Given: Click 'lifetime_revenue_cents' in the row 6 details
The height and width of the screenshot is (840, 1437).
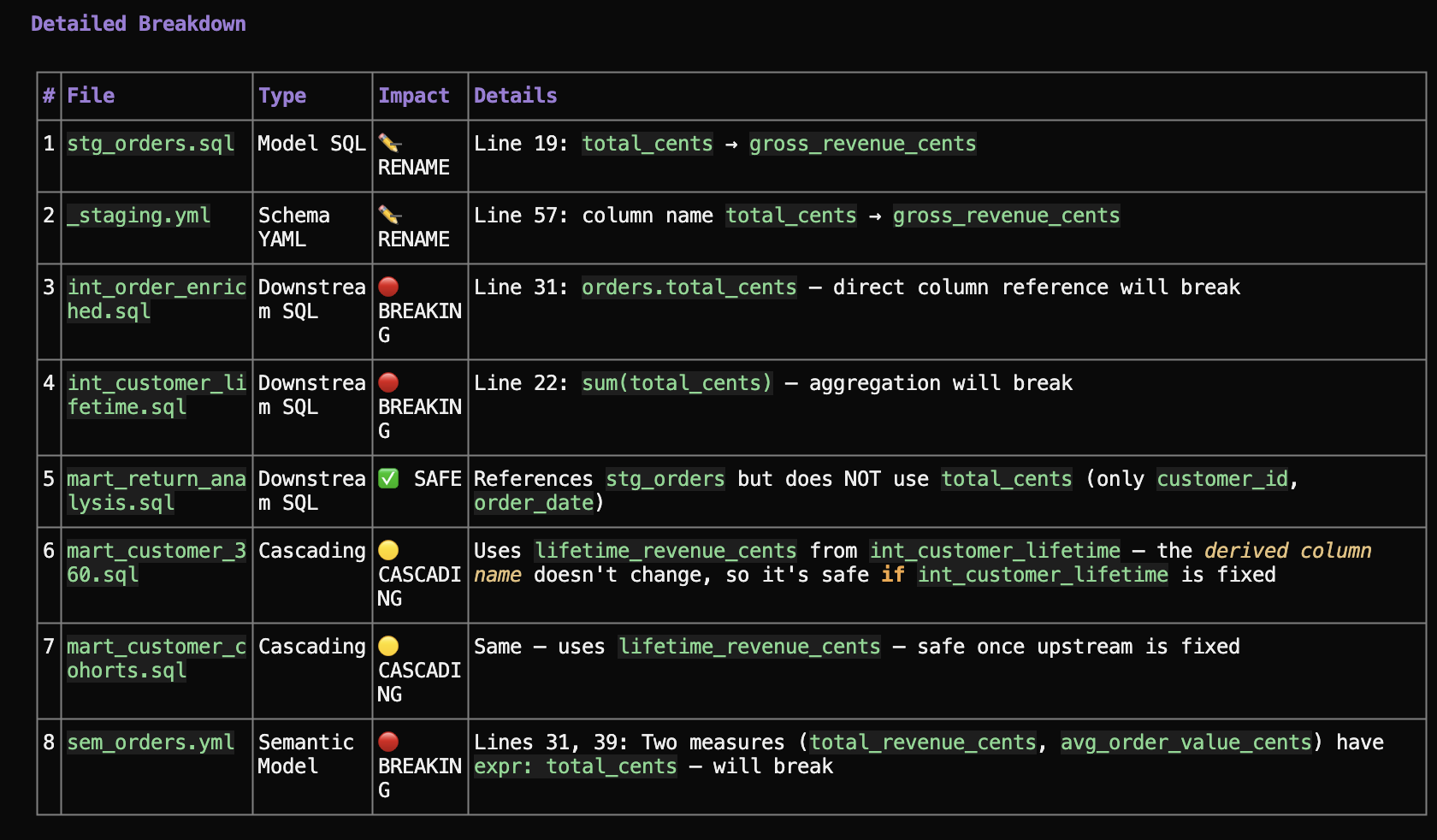Looking at the screenshot, I should (x=665, y=551).
